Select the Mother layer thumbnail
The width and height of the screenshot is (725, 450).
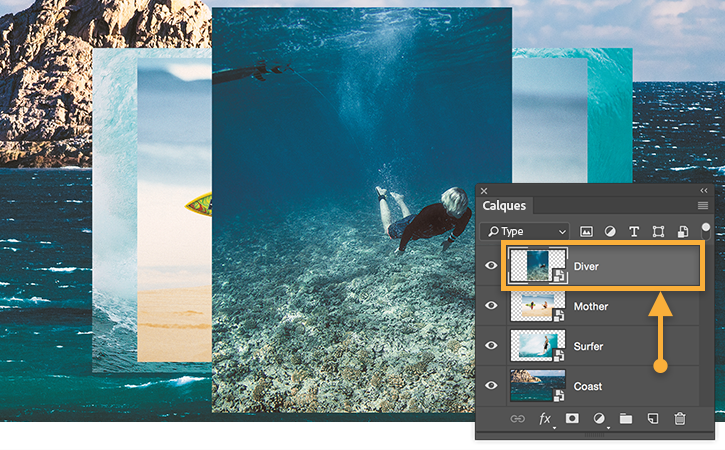[537, 306]
